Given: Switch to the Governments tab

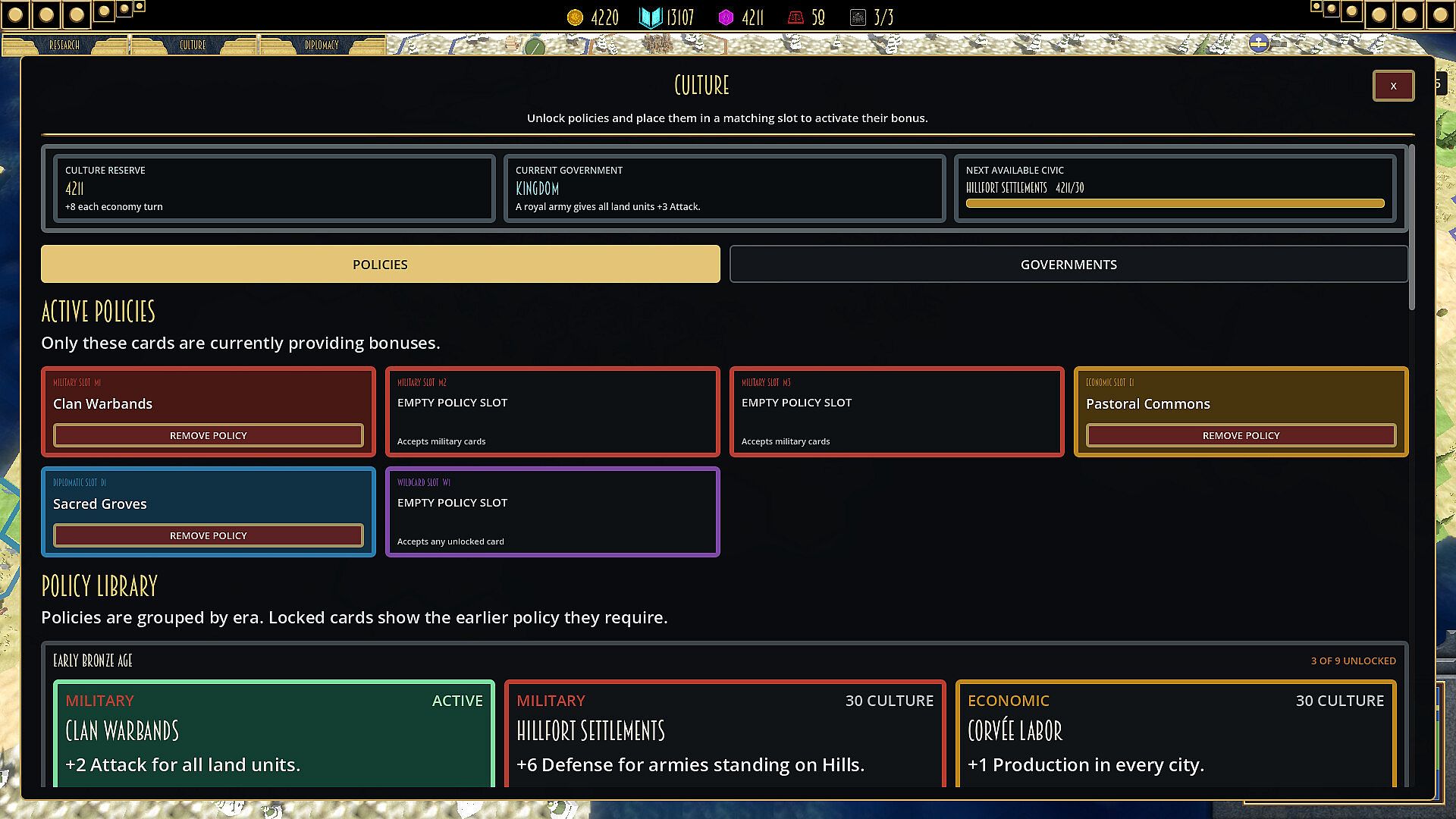Looking at the screenshot, I should [x=1068, y=264].
